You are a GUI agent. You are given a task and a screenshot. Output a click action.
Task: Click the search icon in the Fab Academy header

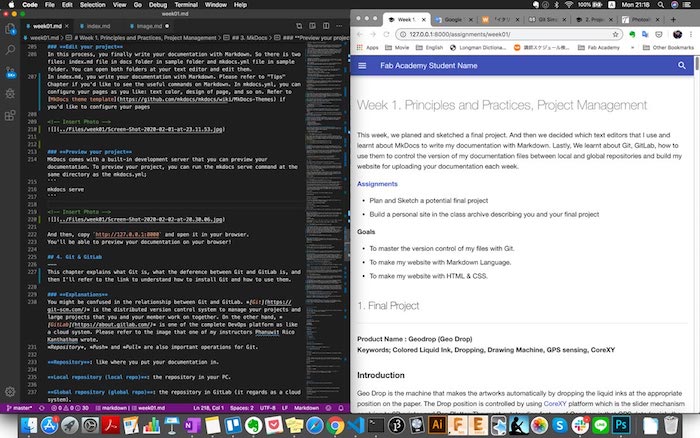coord(682,66)
